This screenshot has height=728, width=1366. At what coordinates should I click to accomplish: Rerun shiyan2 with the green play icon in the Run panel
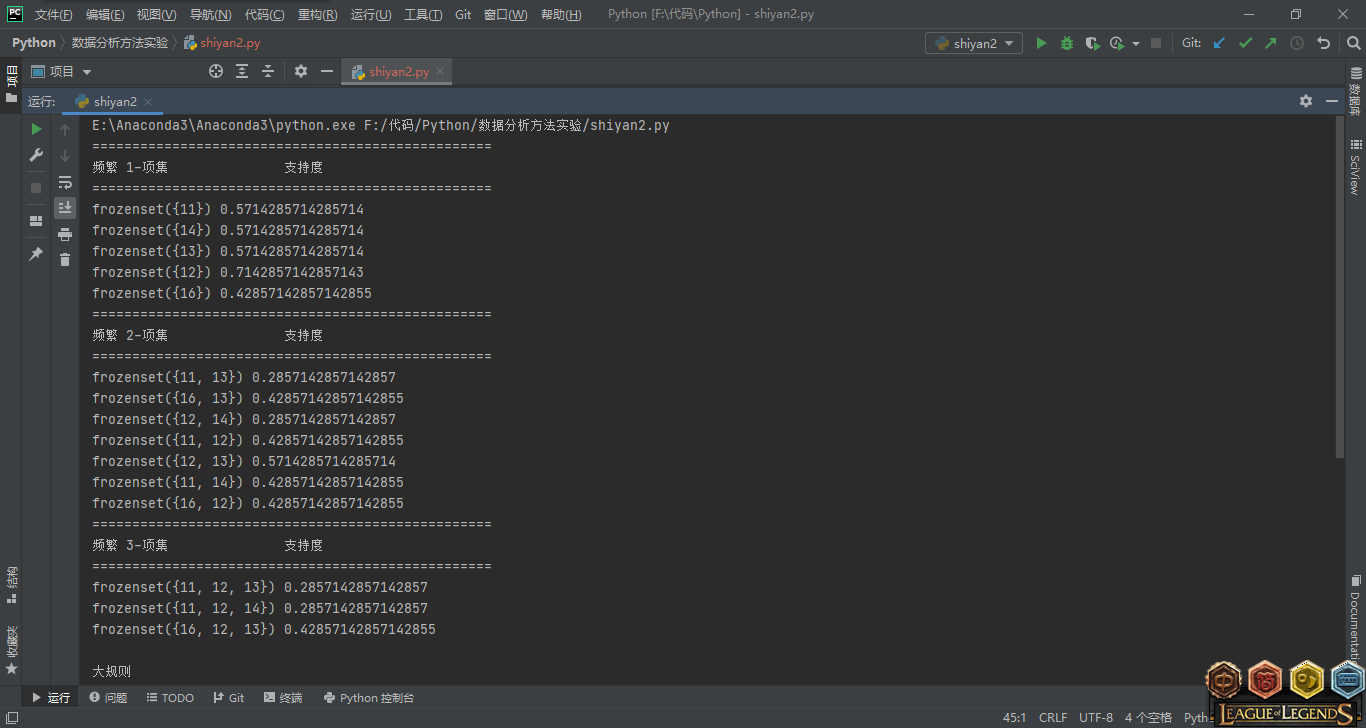(36, 129)
